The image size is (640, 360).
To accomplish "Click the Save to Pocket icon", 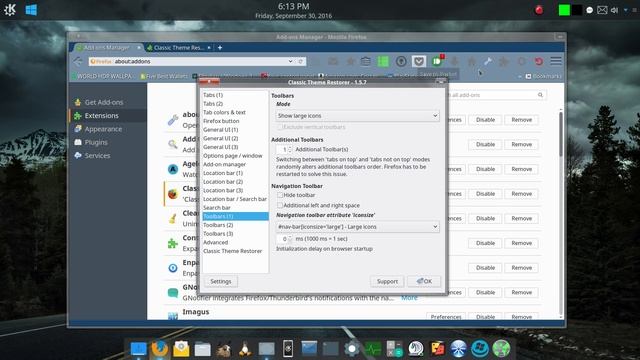I will pos(418,61).
